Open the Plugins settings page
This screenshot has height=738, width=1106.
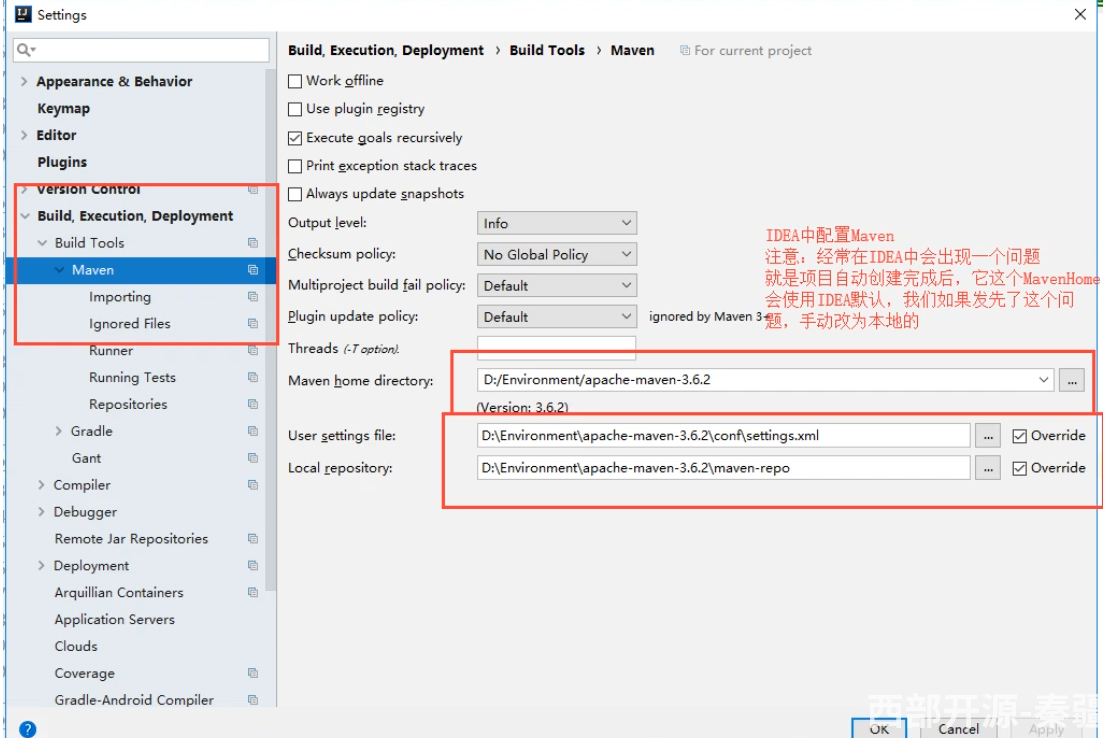[x=62, y=162]
